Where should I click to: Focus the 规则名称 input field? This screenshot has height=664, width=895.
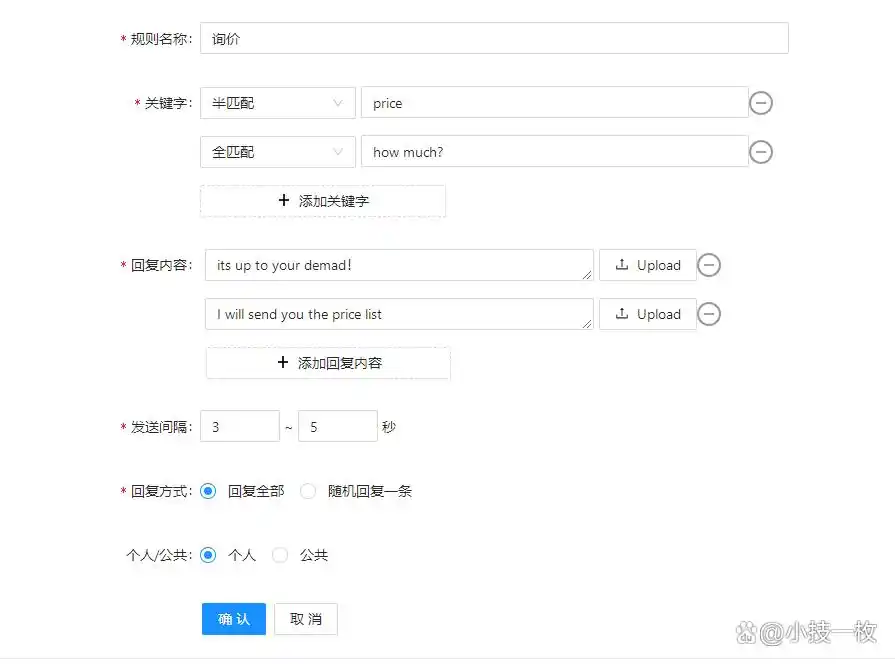click(494, 39)
